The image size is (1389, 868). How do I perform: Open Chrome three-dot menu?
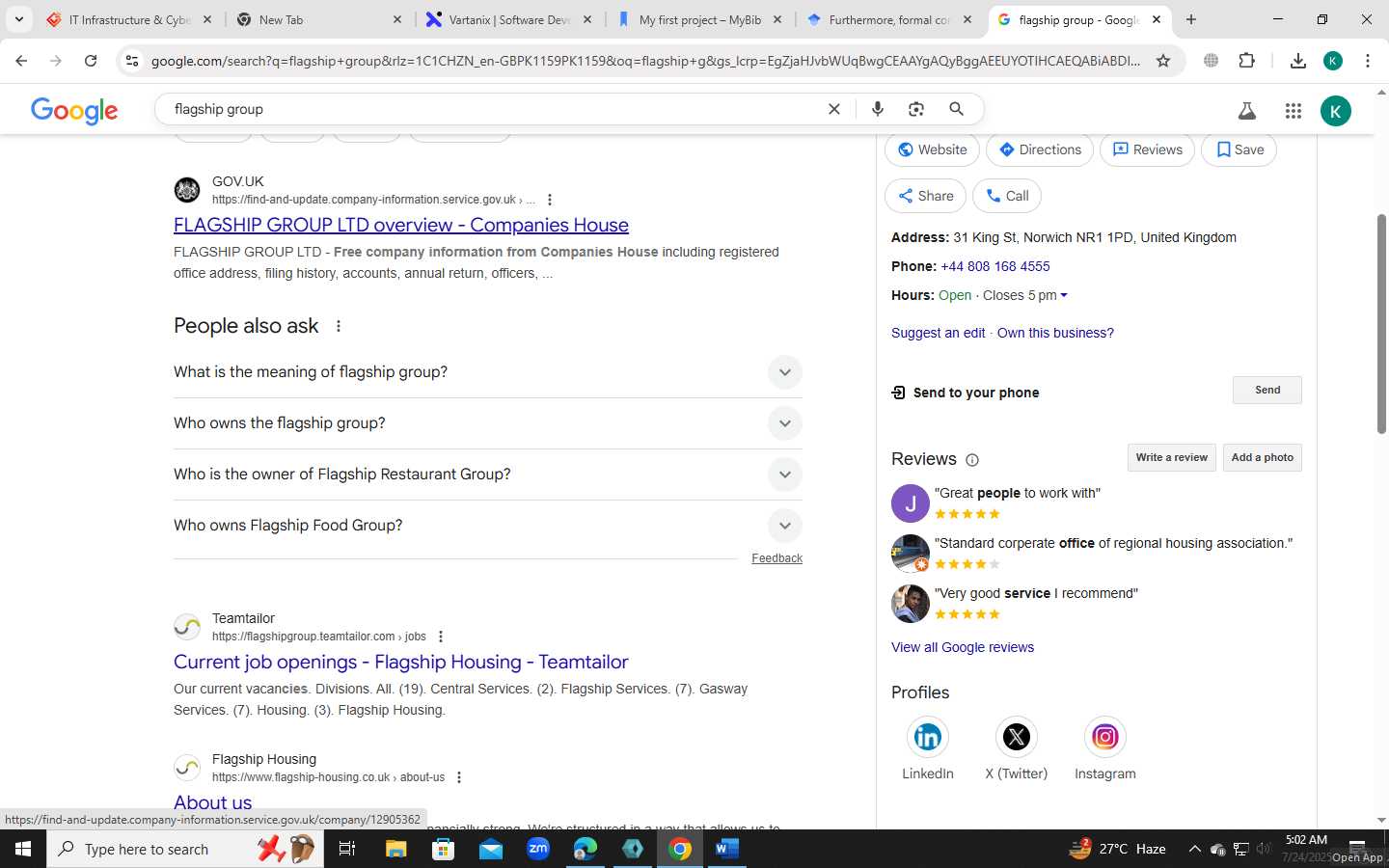point(1368,61)
